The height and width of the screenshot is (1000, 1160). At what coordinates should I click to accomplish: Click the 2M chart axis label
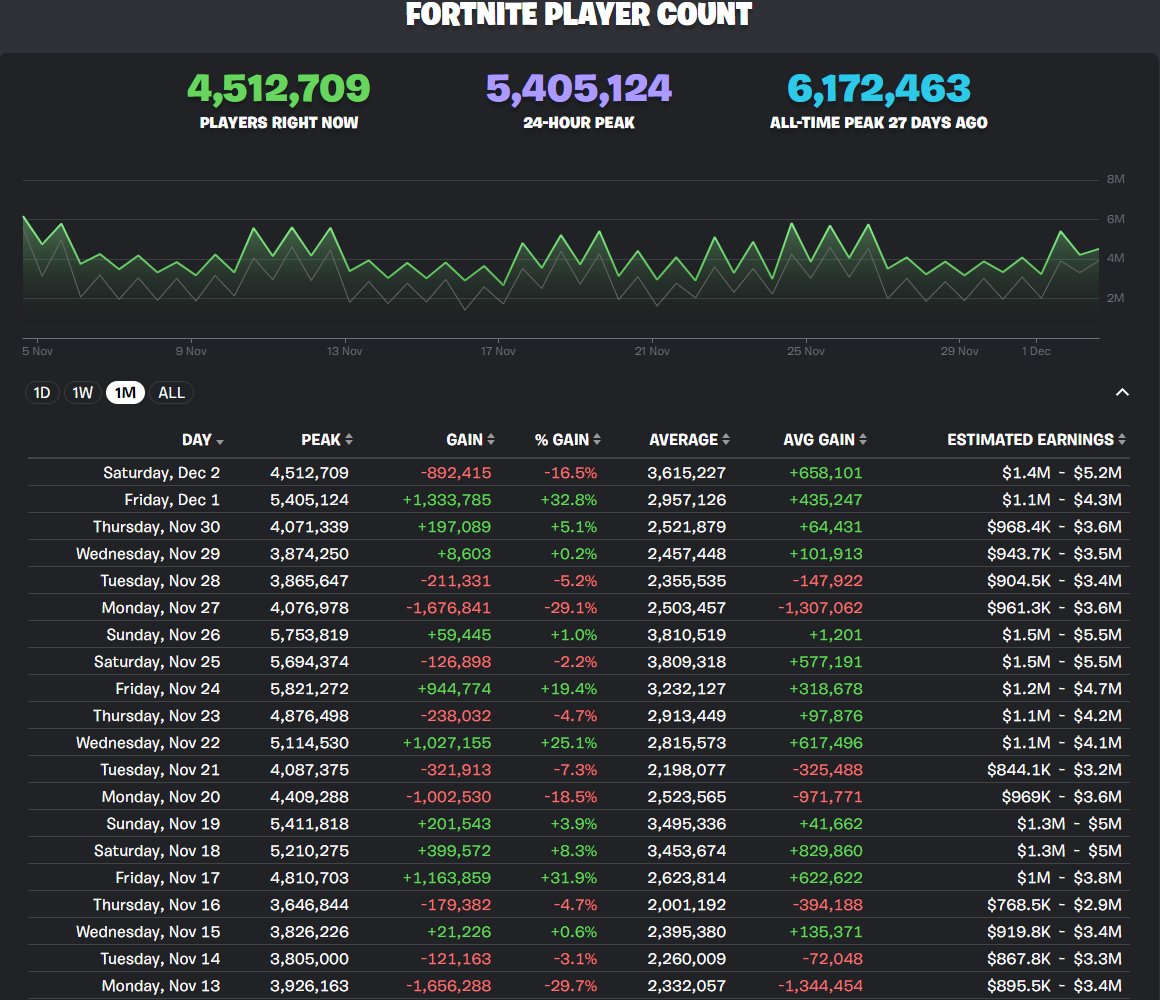(1116, 298)
